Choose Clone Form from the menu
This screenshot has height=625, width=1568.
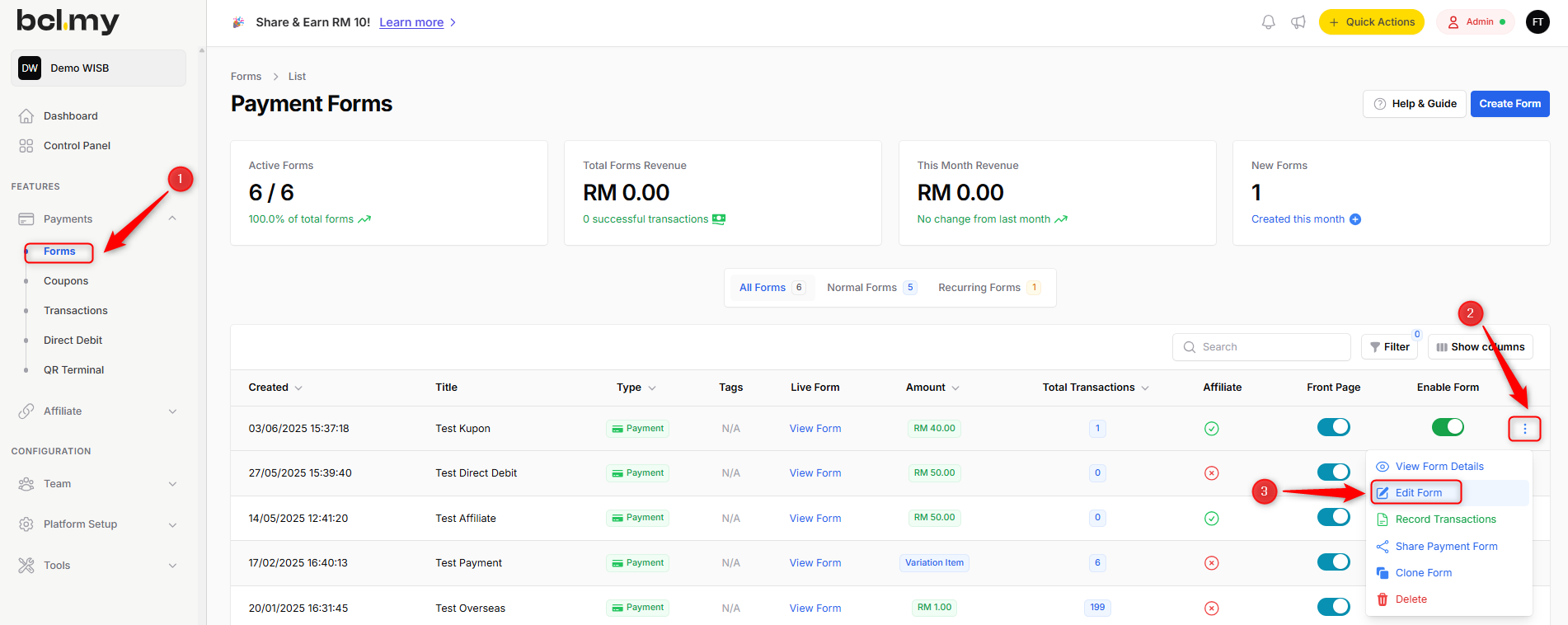click(1450, 573)
